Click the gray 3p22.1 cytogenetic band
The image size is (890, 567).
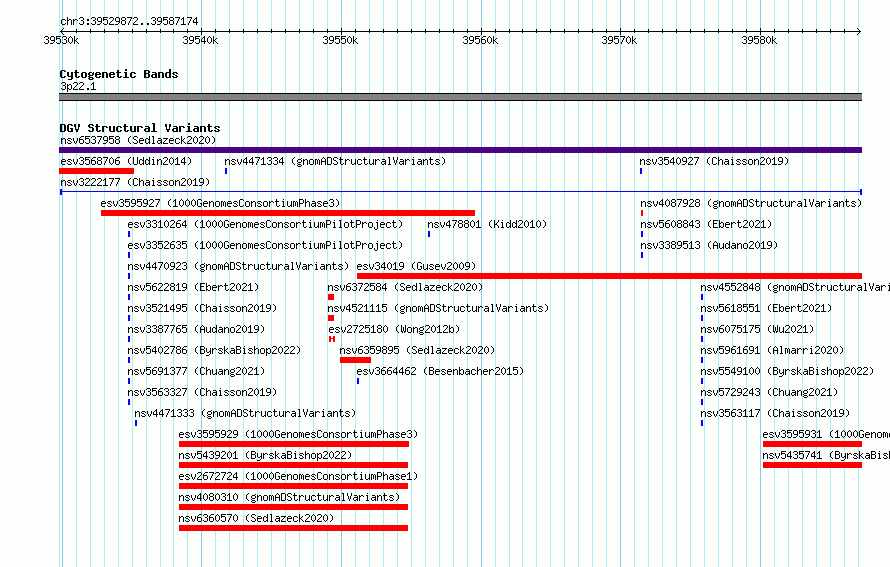(x=460, y=97)
